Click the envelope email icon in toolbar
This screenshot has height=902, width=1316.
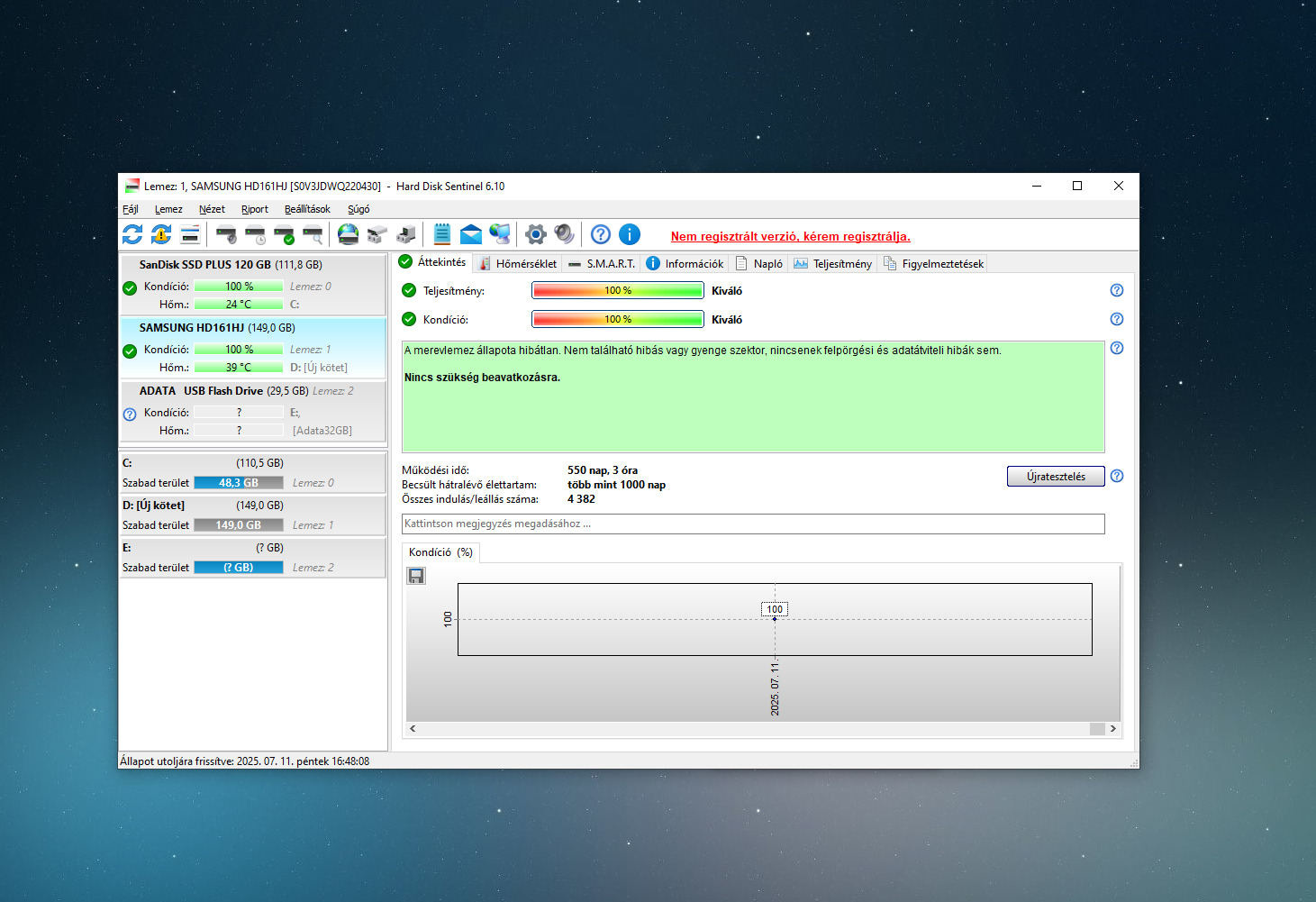coord(470,235)
